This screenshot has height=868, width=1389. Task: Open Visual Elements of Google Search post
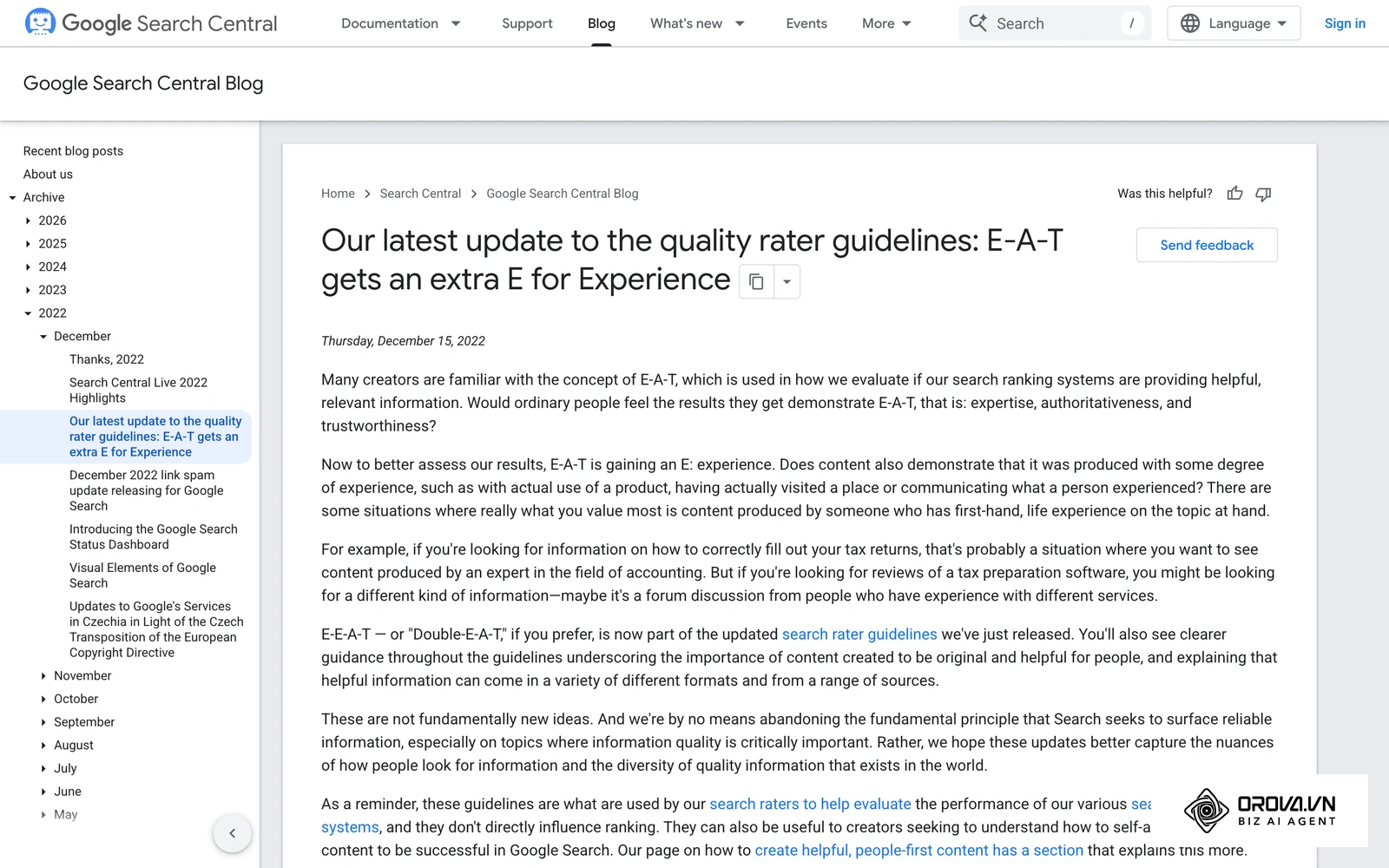coord(142,575)
